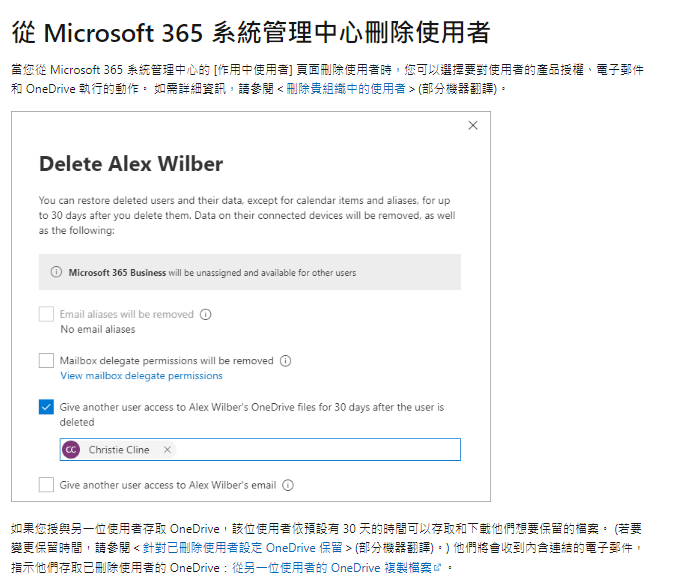
Task: Click the No email aliases text
Action: [98, 329]
